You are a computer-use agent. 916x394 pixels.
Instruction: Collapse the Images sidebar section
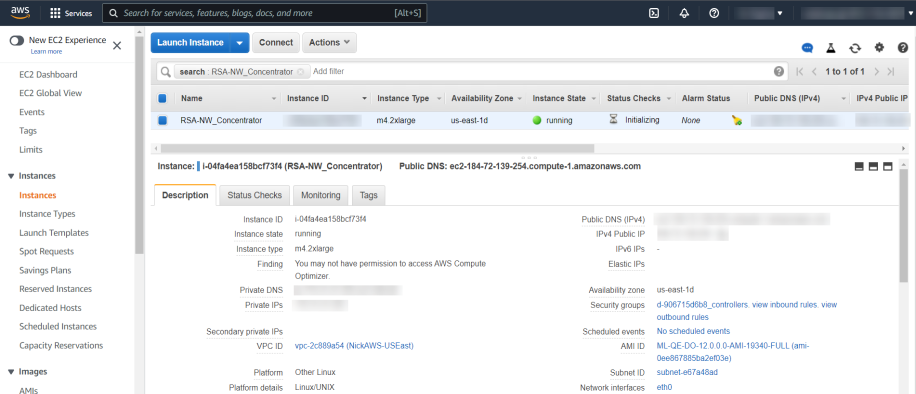click(11, 372)
